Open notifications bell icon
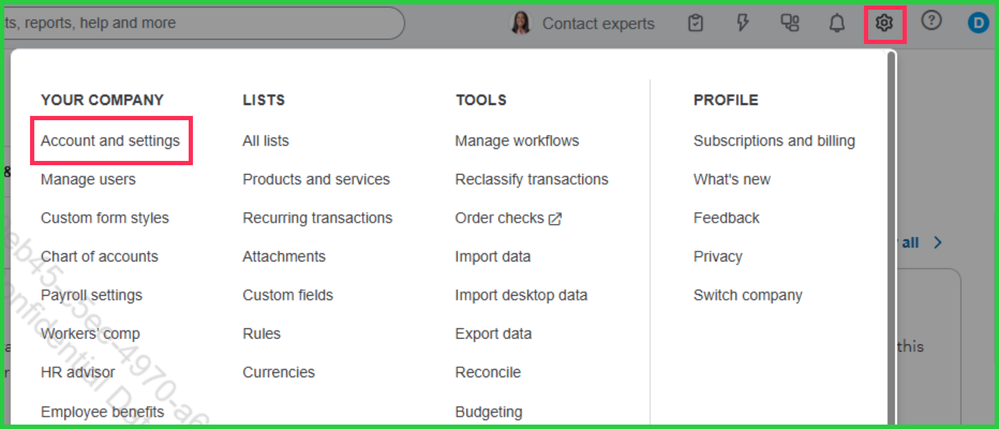This screenshot has height=429, width=999. (x=837, y=23)
